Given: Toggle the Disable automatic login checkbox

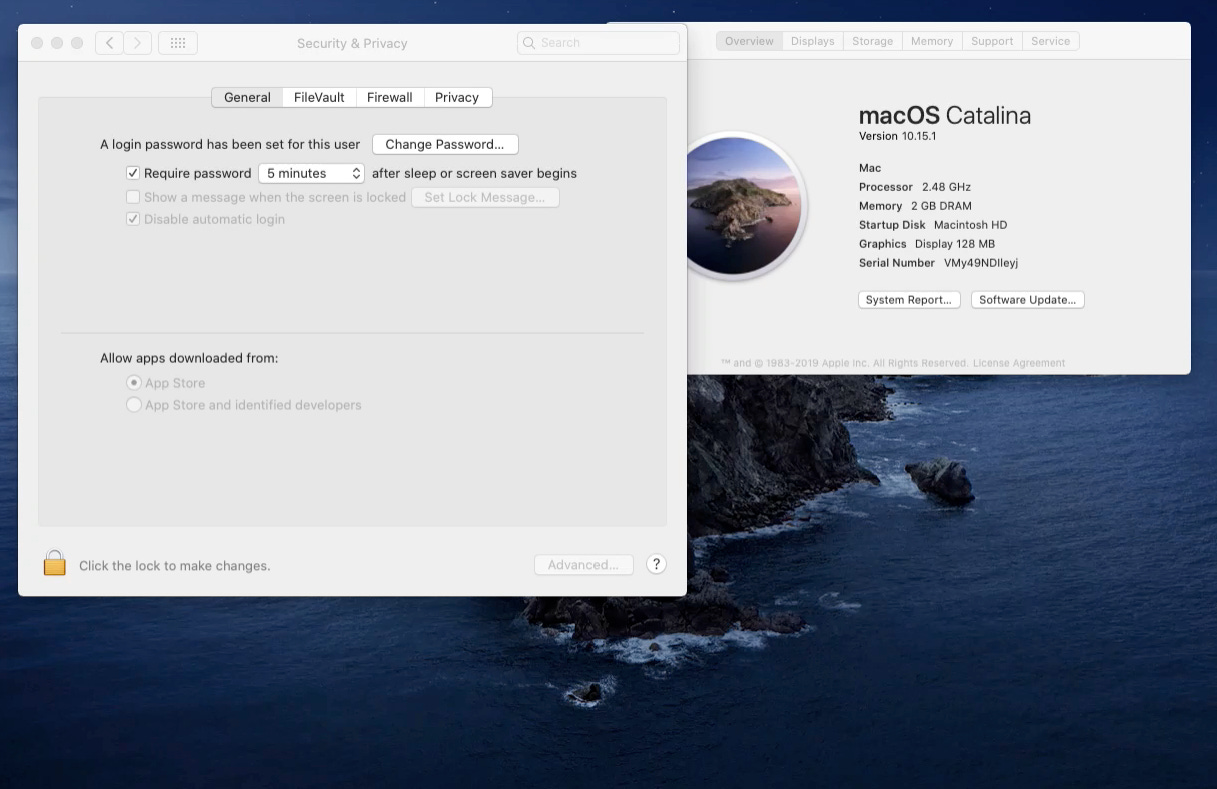Looking at the screenshot, I should pyautogui.click(x=133, y=219).
